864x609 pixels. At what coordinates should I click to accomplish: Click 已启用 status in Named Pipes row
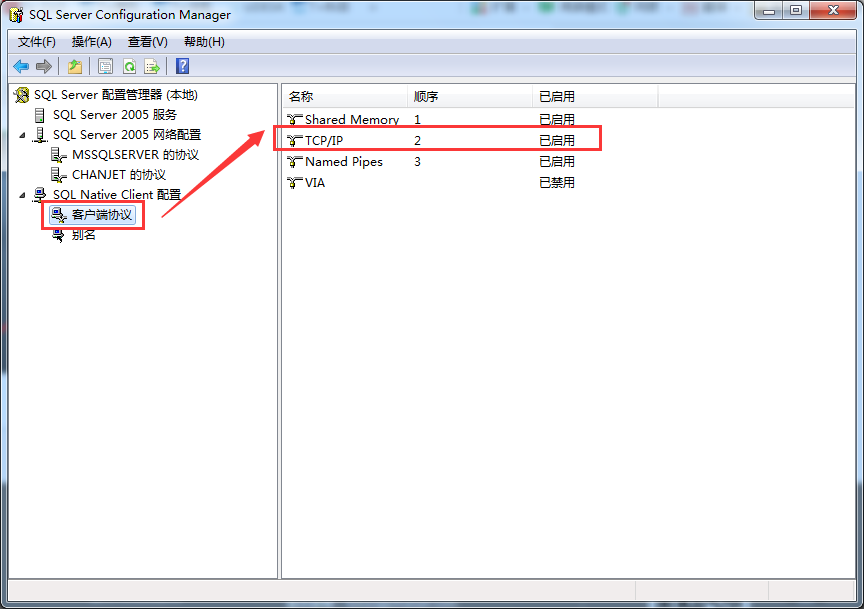(557, 161)
